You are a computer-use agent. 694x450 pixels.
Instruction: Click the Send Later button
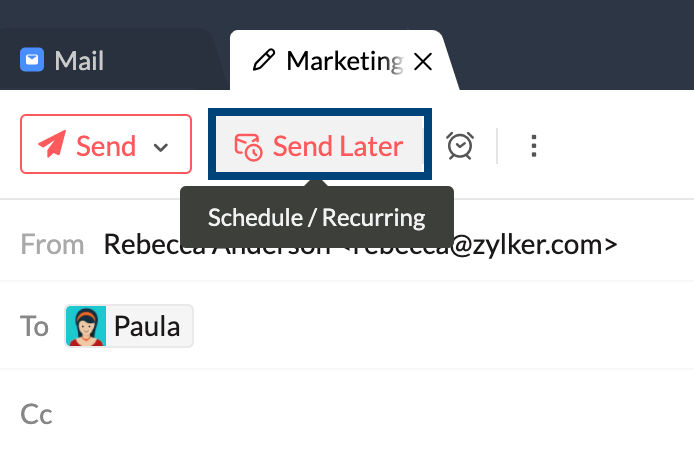[x=320, y=144]
